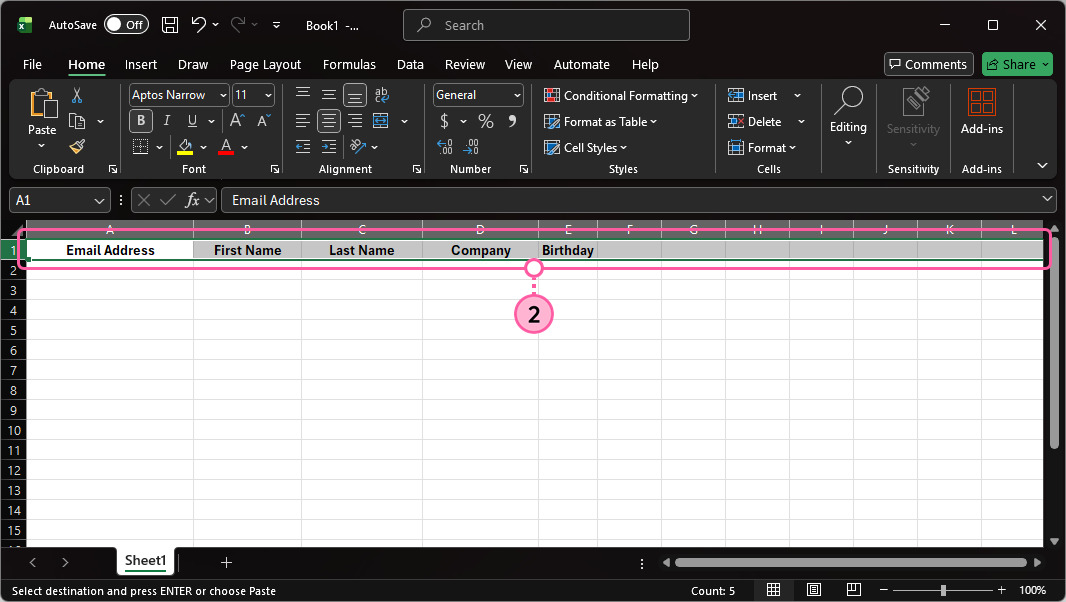This screenshot has width=1066, height=602.
Task: Toggle italic formatting
Action: tap(166, 121)
